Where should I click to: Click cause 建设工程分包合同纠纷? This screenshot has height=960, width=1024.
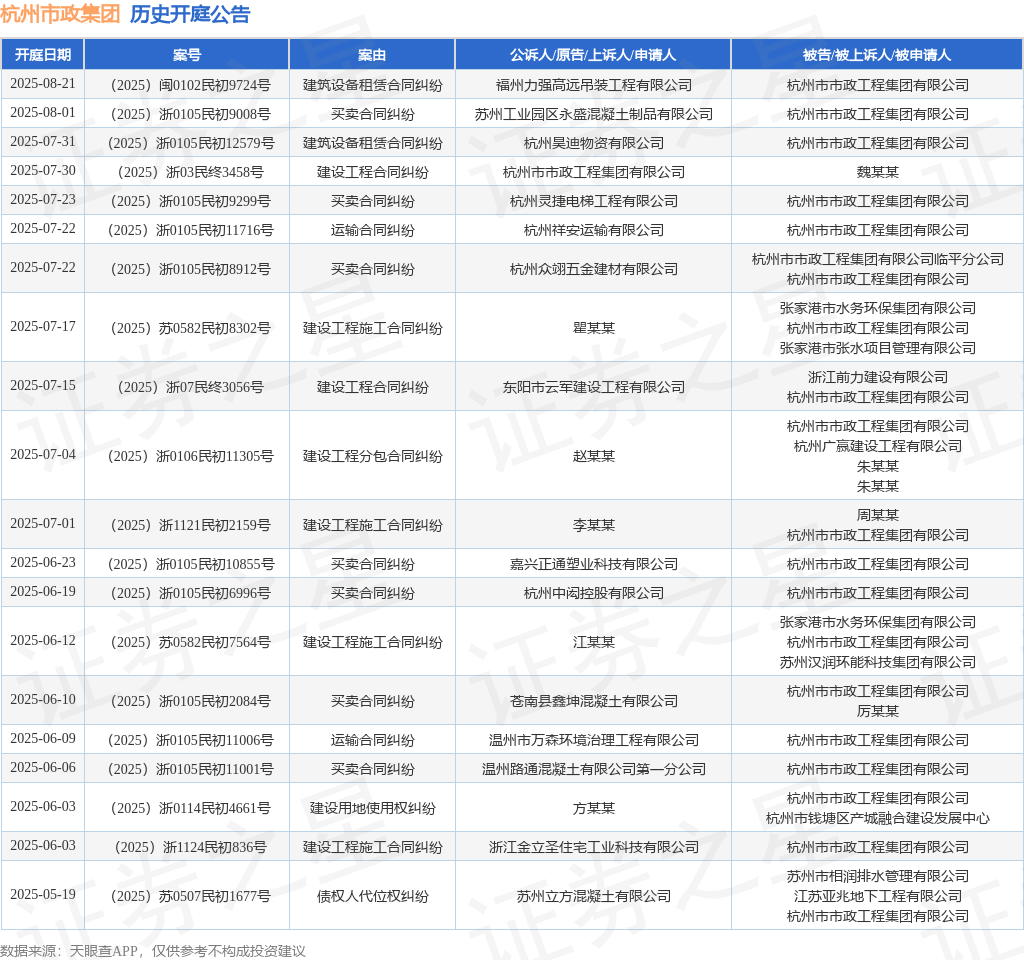pyautogui.click(x=372, y=456)
